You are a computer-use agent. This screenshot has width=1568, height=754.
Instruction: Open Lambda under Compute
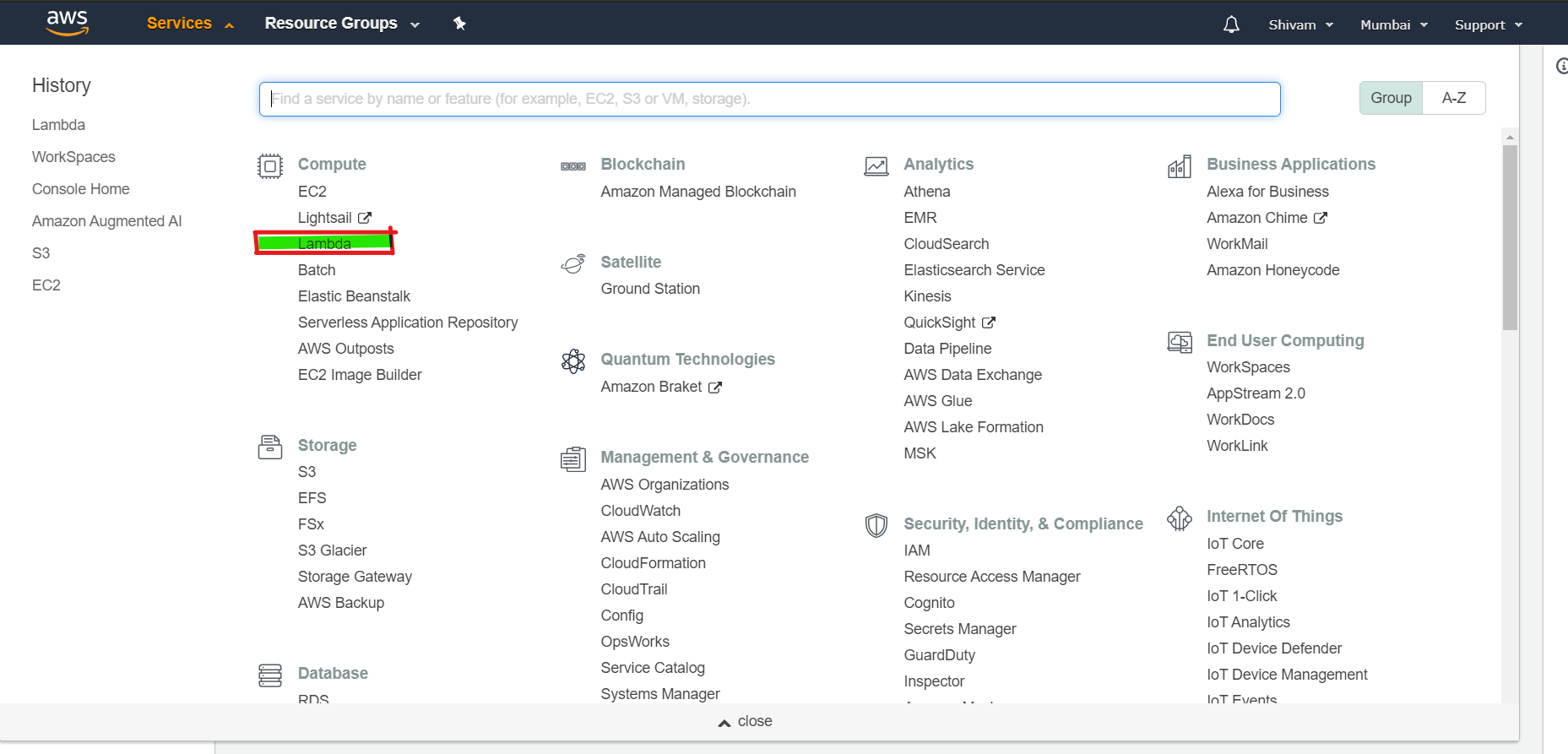tap(324, 244)
